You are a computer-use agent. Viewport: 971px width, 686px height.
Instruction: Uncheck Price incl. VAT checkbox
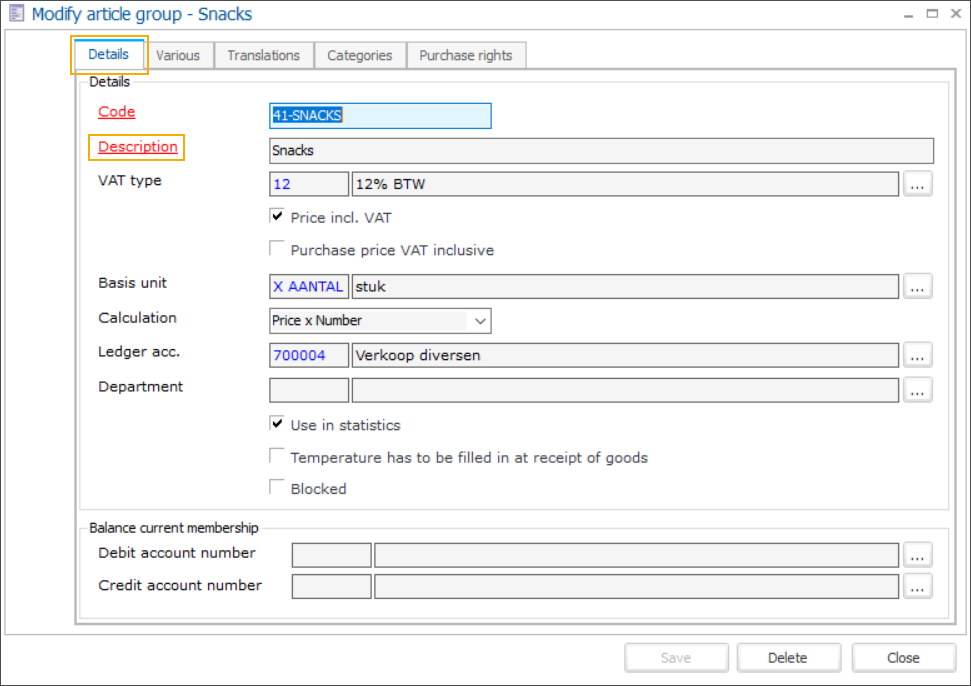(x=277, y=216)
